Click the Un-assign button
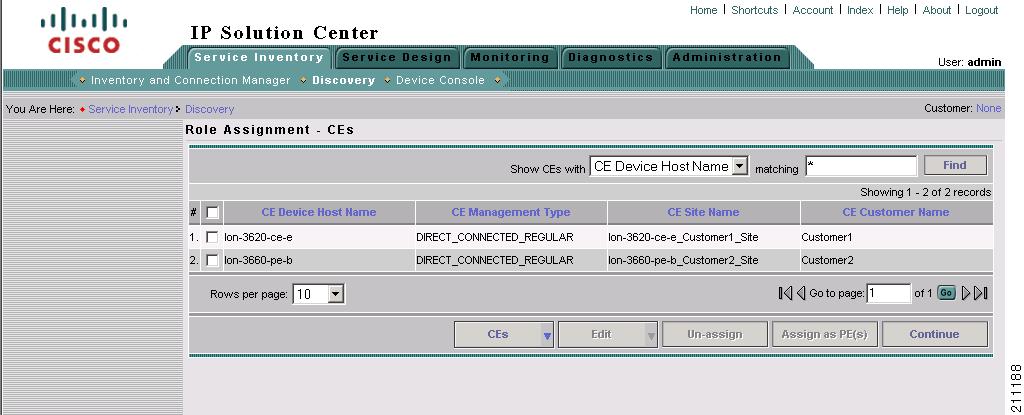This screenshot has height=415, width=1024. point(714,335)
